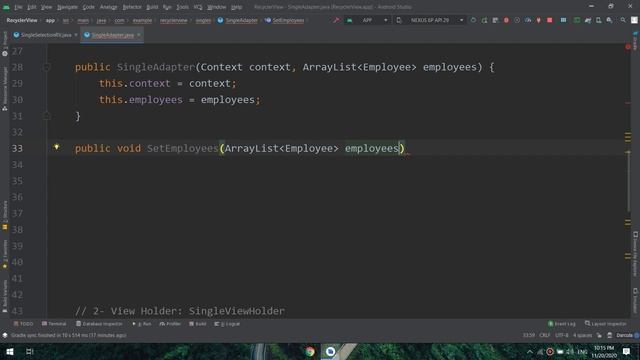
Task: Open the Event Log panel
Action: pyautogui.click(x=562, y=324)
